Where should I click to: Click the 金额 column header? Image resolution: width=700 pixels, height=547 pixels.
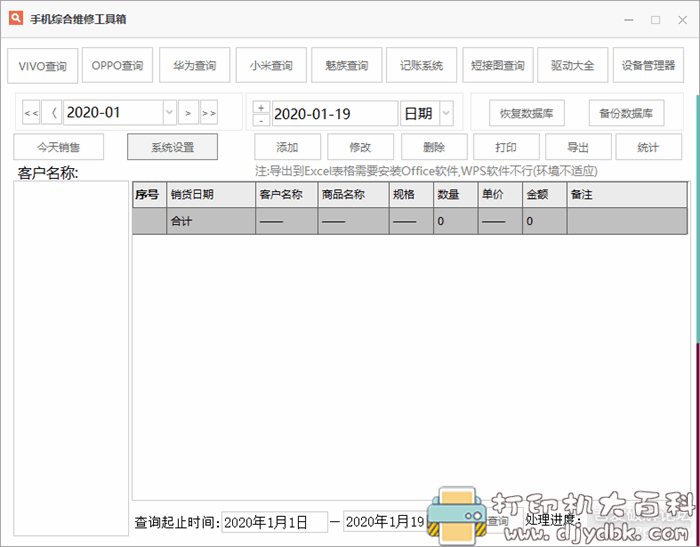click(545, 195)
